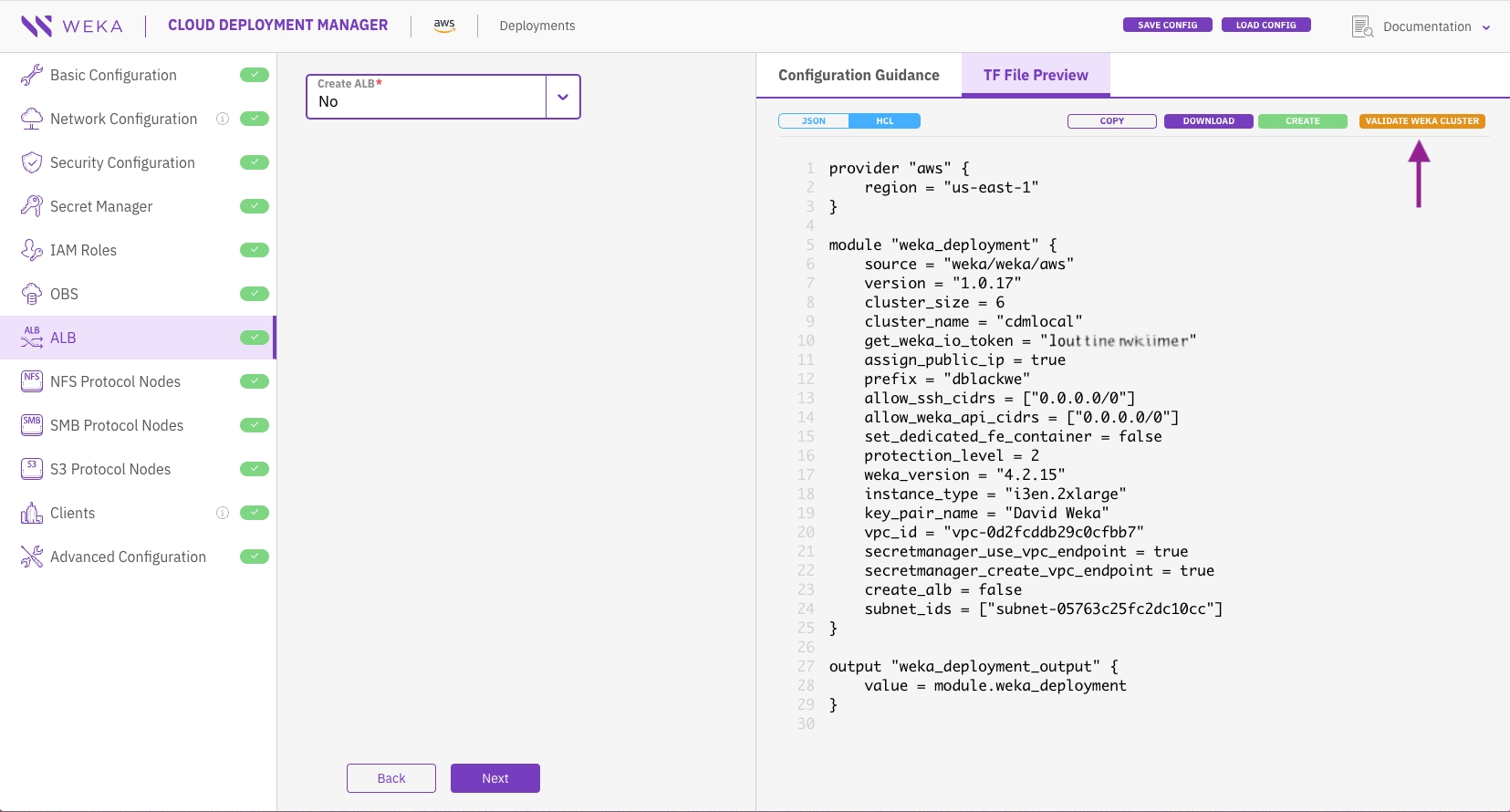Switch preview format to HCL
The image size is (1510, 812).
click(x=885, y=121)
